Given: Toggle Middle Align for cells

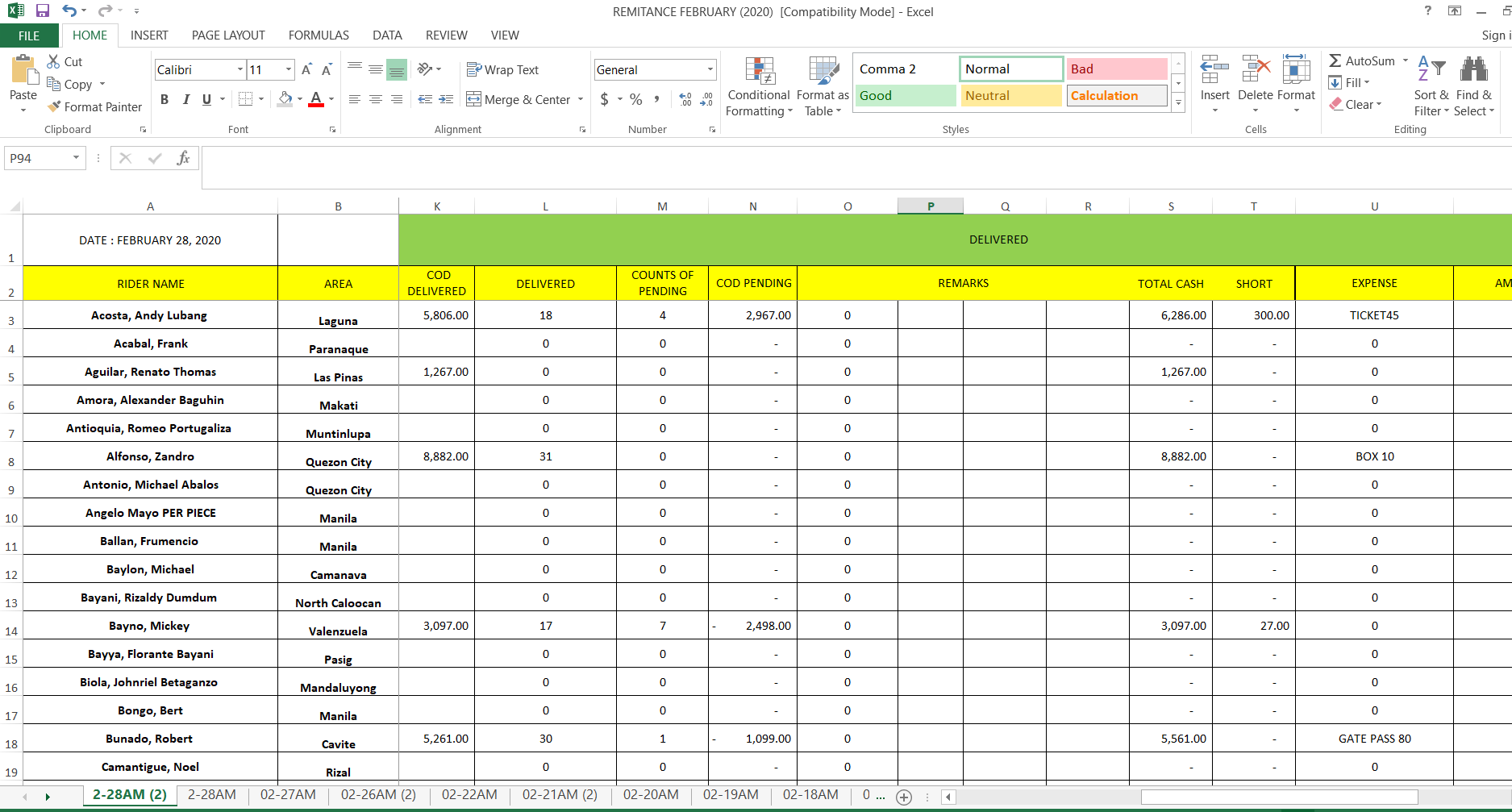Looking at the screenshot, I should [x=376, y=69].
